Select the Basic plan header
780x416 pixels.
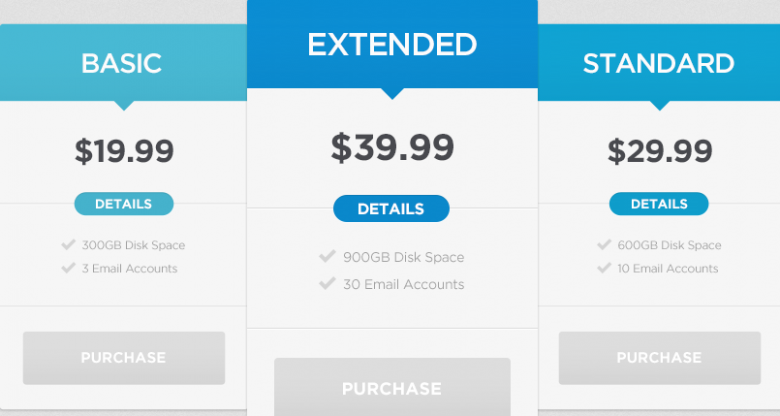click(122, 63)
